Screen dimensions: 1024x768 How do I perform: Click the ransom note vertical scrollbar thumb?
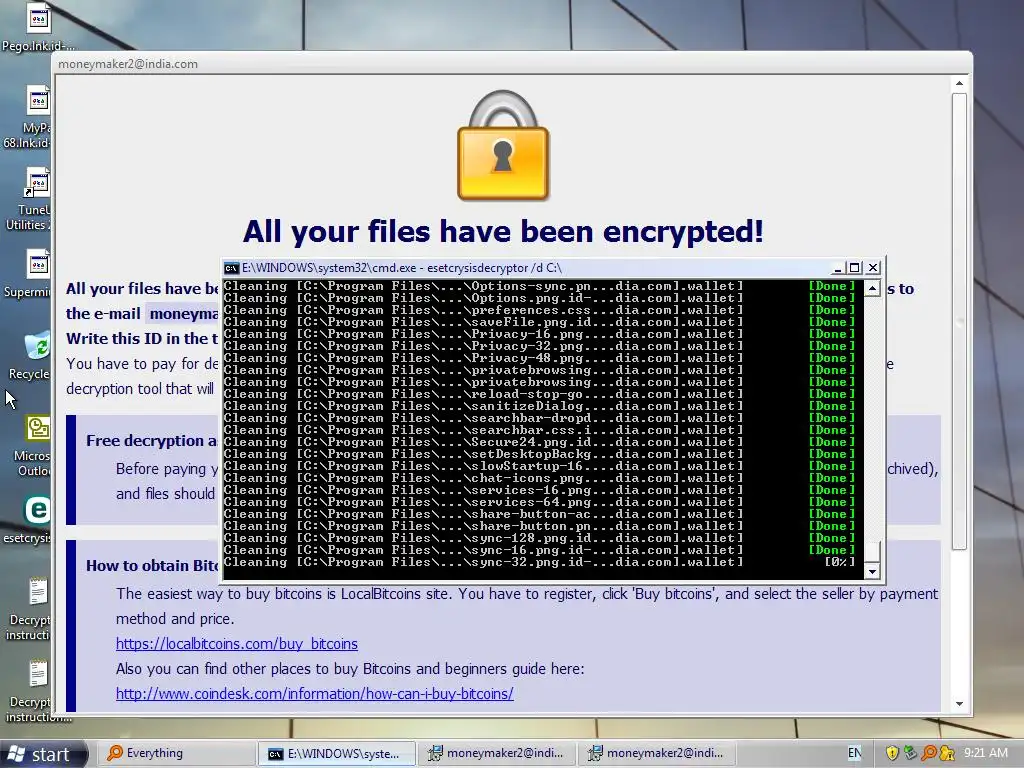pyautogui.click(x=959, y=321)
